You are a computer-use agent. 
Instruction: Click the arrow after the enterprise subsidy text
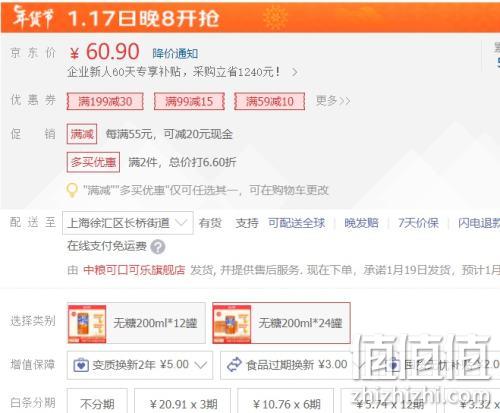pos(295,72)
